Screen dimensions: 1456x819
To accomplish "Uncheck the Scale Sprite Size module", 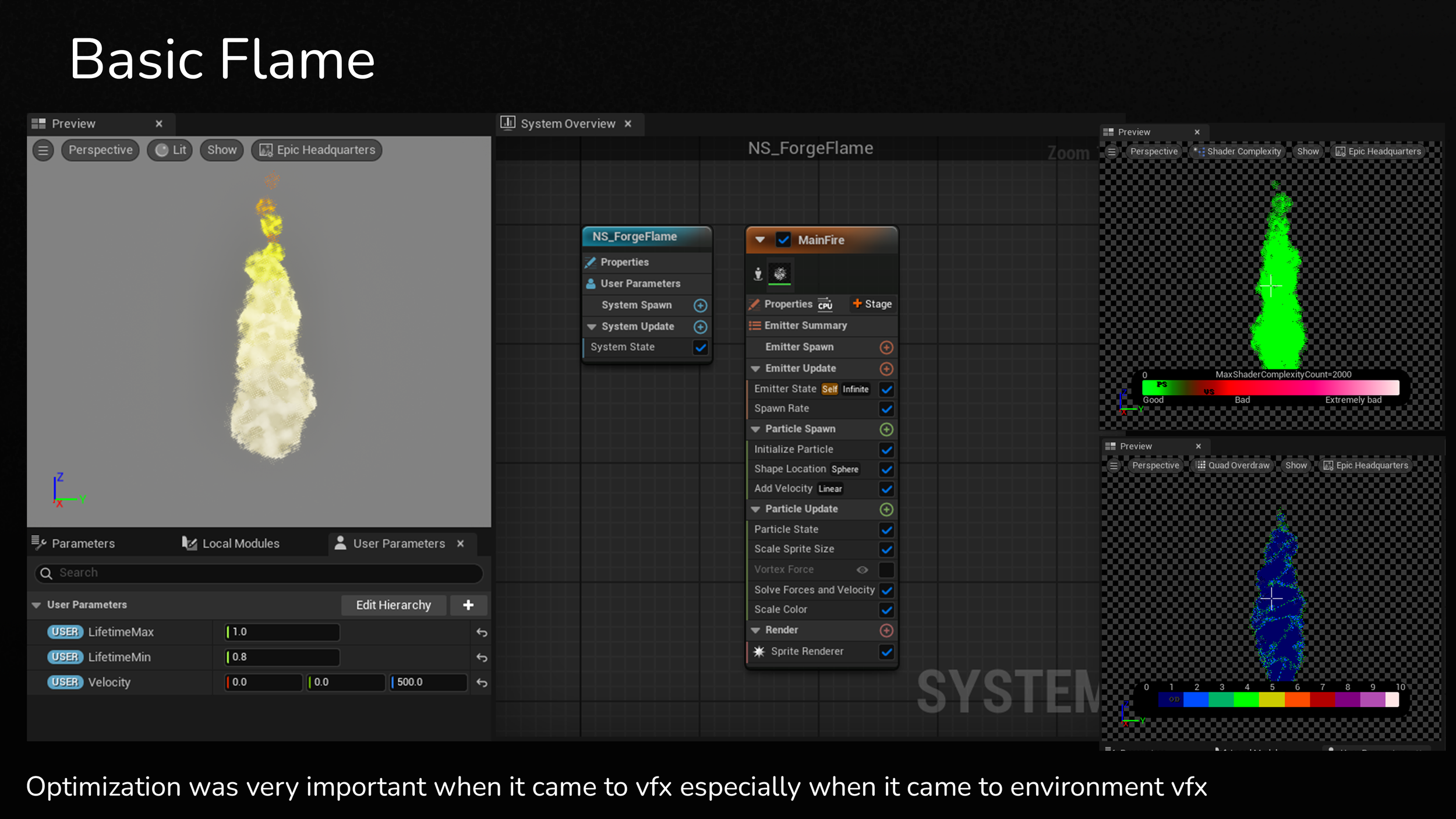I will (x=886, y=549).
